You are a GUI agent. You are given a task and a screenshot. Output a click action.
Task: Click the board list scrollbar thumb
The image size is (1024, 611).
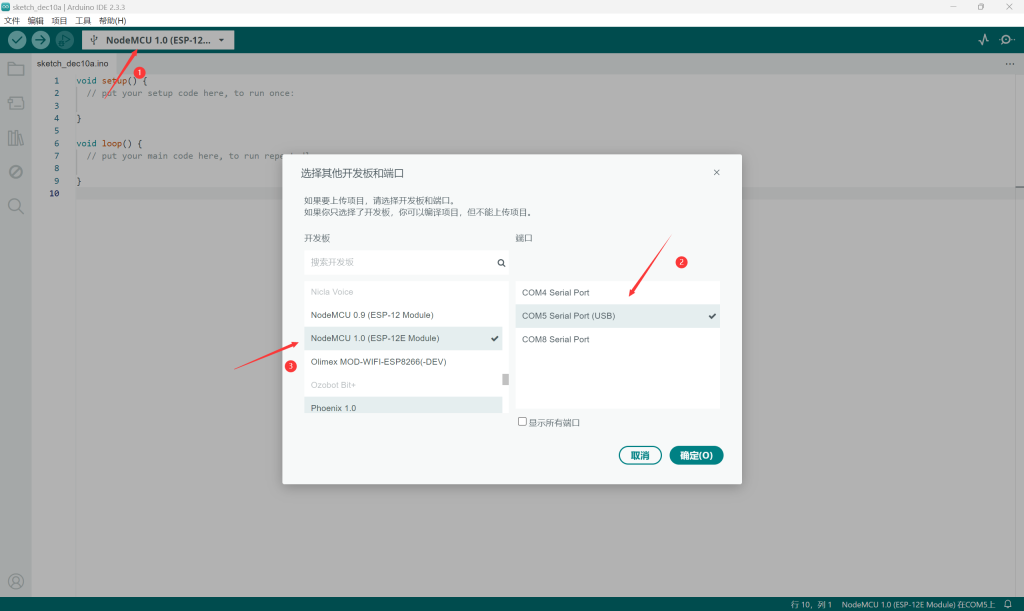pyautogui.click(x=505, y=379)
